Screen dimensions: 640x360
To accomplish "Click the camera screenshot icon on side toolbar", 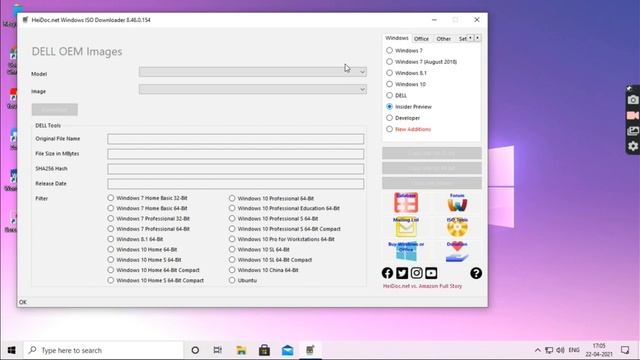I will tap(633, 100).
